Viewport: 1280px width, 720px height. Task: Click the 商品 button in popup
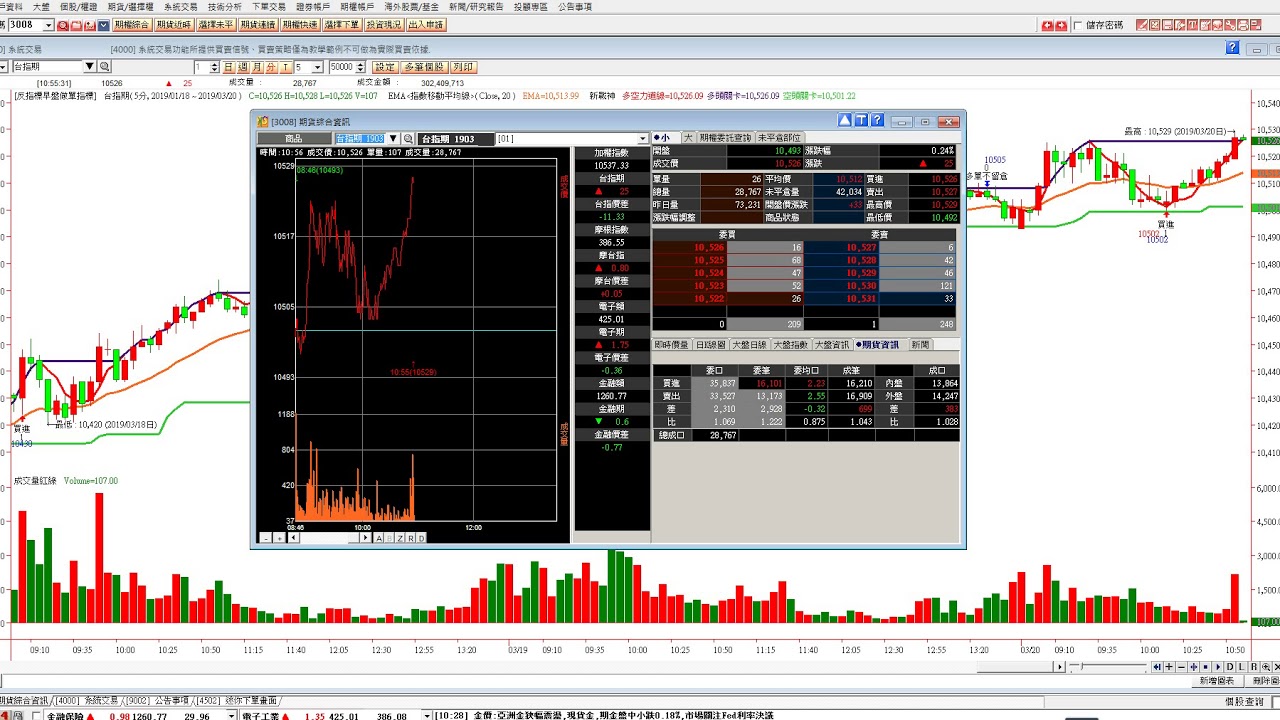tap(294, 139)
